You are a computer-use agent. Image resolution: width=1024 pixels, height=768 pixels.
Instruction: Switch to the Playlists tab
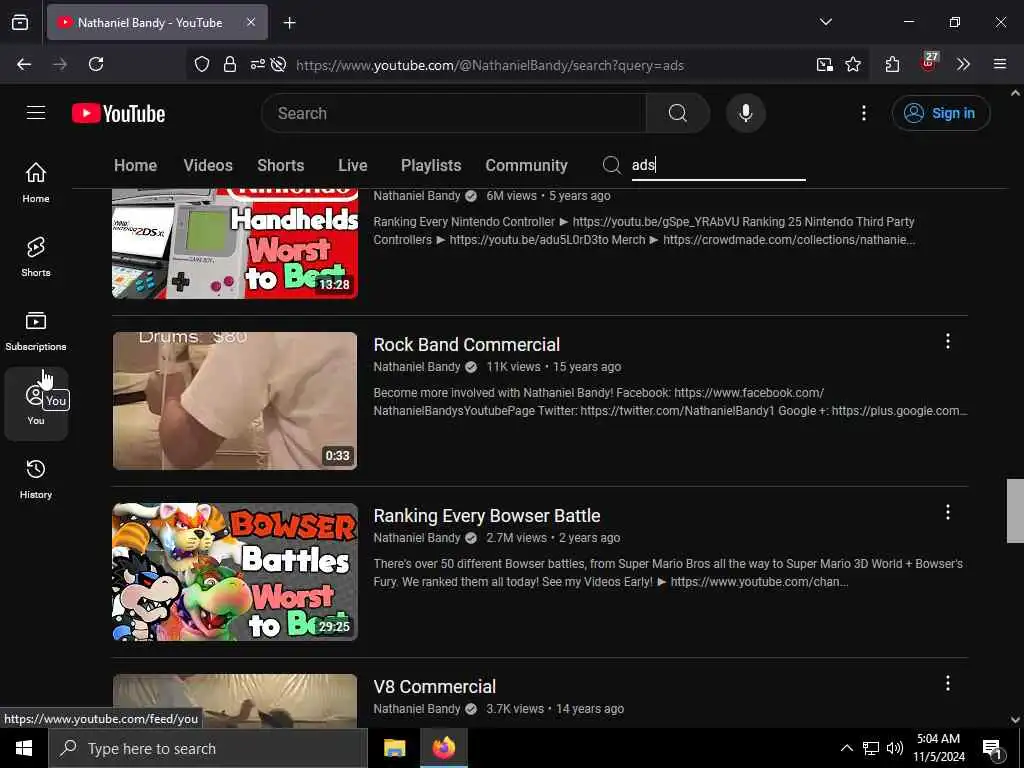coord(431,165)
